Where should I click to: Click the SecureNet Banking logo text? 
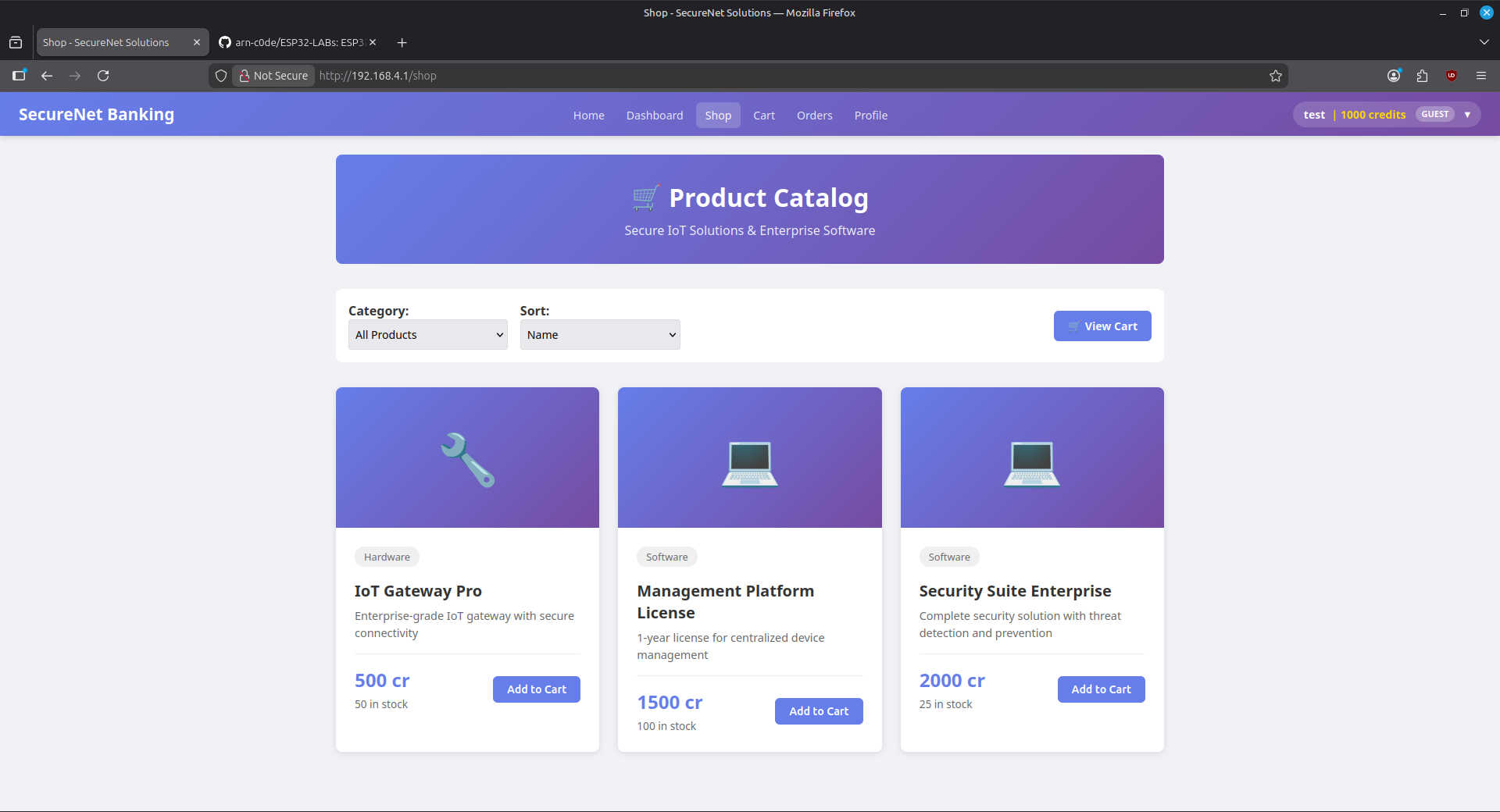pos(96,115)
